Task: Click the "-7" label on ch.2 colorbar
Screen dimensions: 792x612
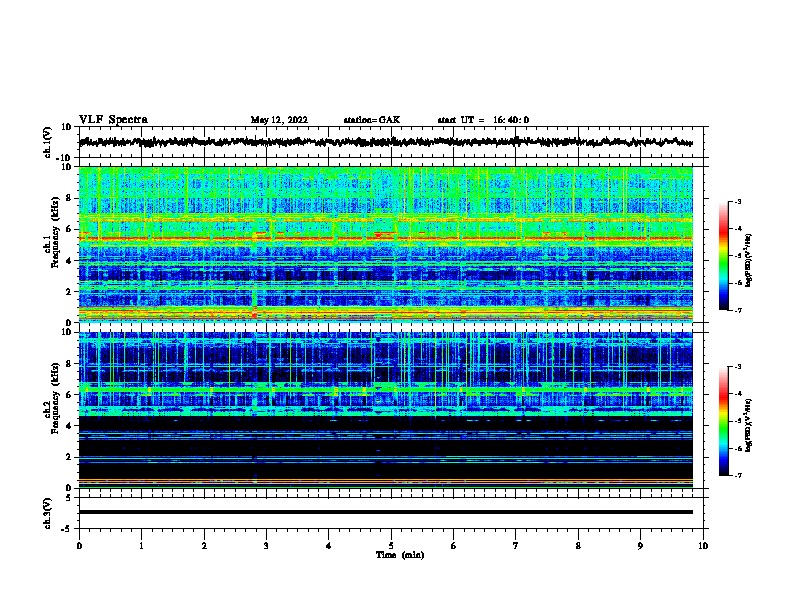Action: 737,476
